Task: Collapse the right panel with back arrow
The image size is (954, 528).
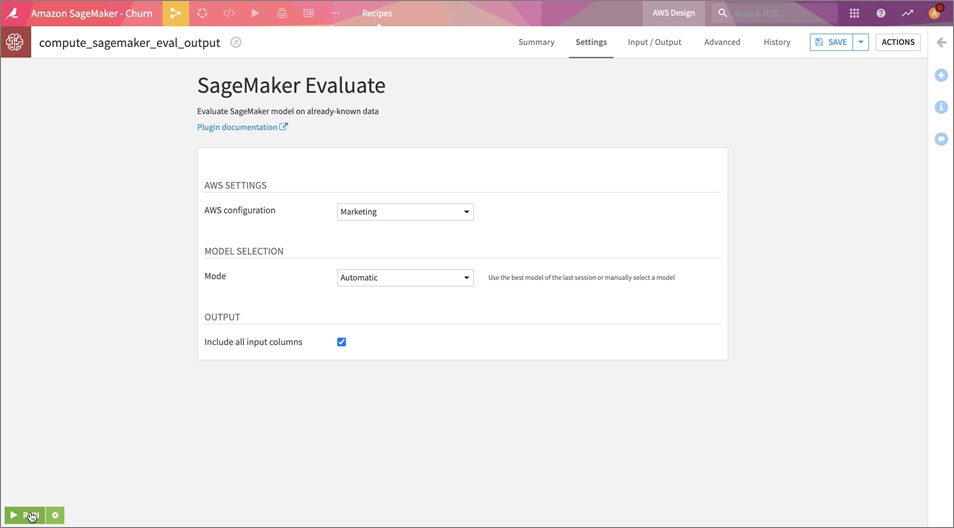Action: 941,42
